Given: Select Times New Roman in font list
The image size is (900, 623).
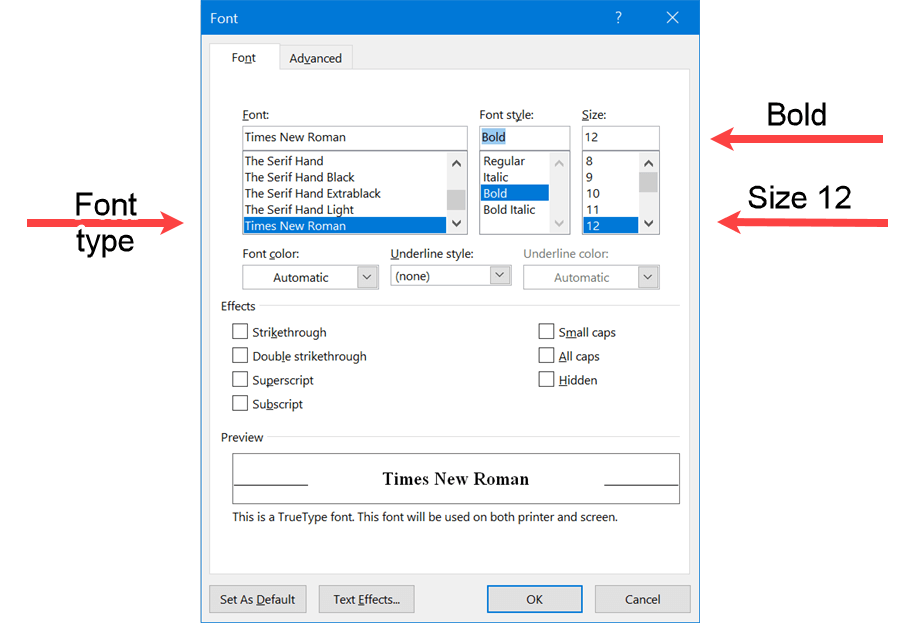Looking at the screenshot, I should point(344,225).
